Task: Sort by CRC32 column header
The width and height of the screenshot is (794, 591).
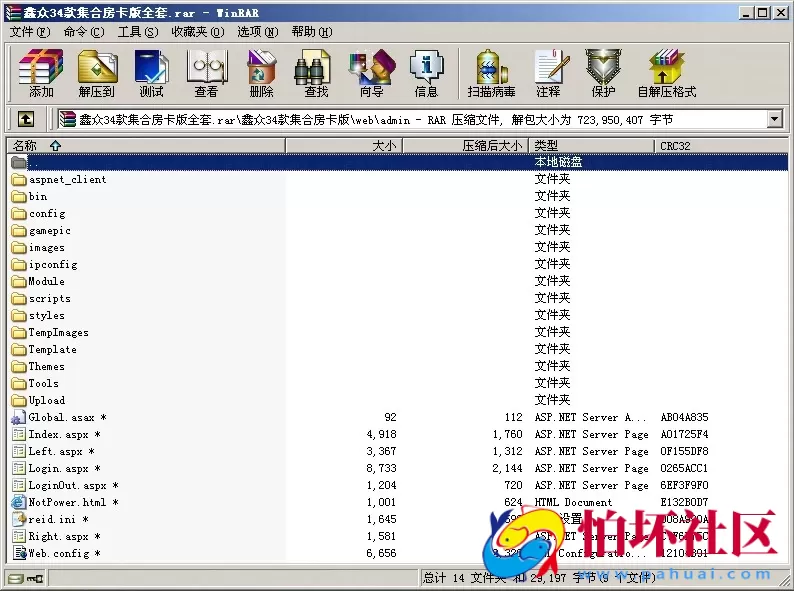Action: pyautogui.click(x=721, y=146)
